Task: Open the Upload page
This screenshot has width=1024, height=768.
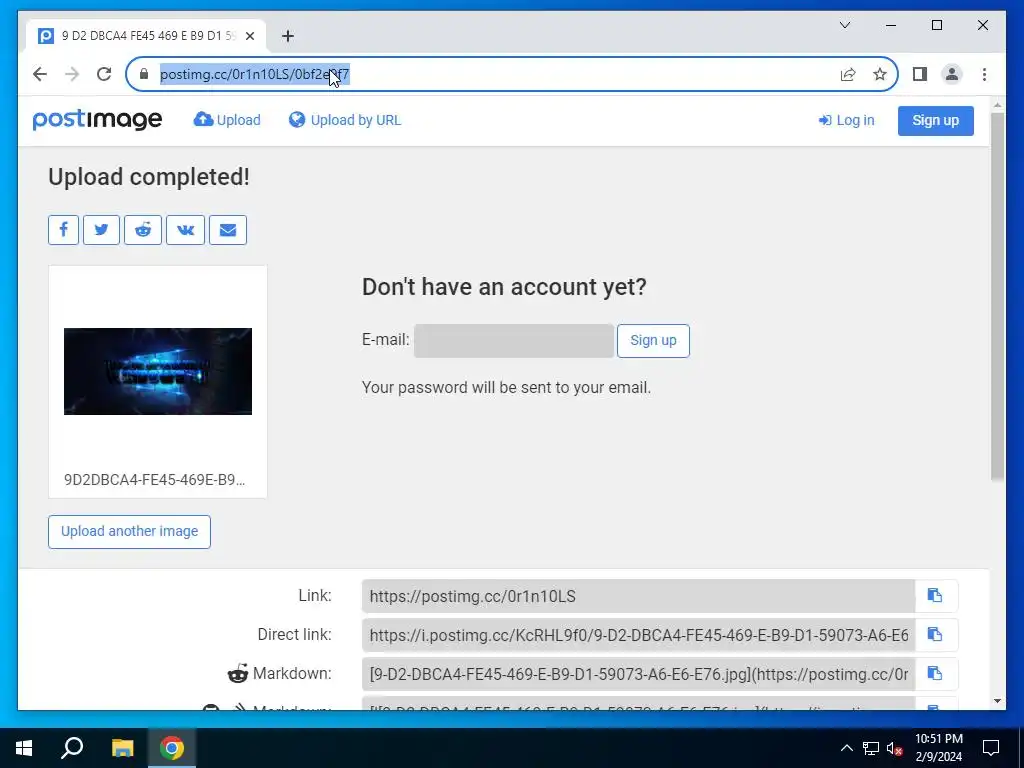Action: (227, 120)
